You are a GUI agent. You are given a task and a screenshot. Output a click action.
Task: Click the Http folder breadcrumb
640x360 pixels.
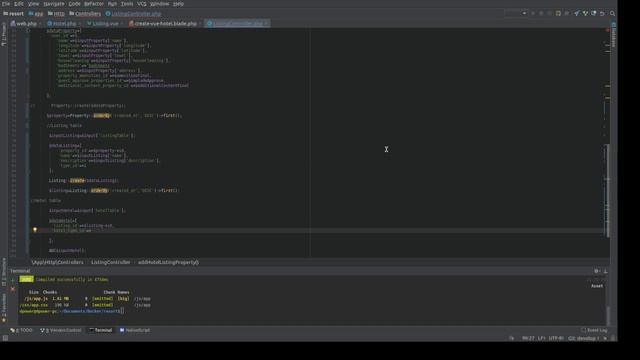click(56, 13)
